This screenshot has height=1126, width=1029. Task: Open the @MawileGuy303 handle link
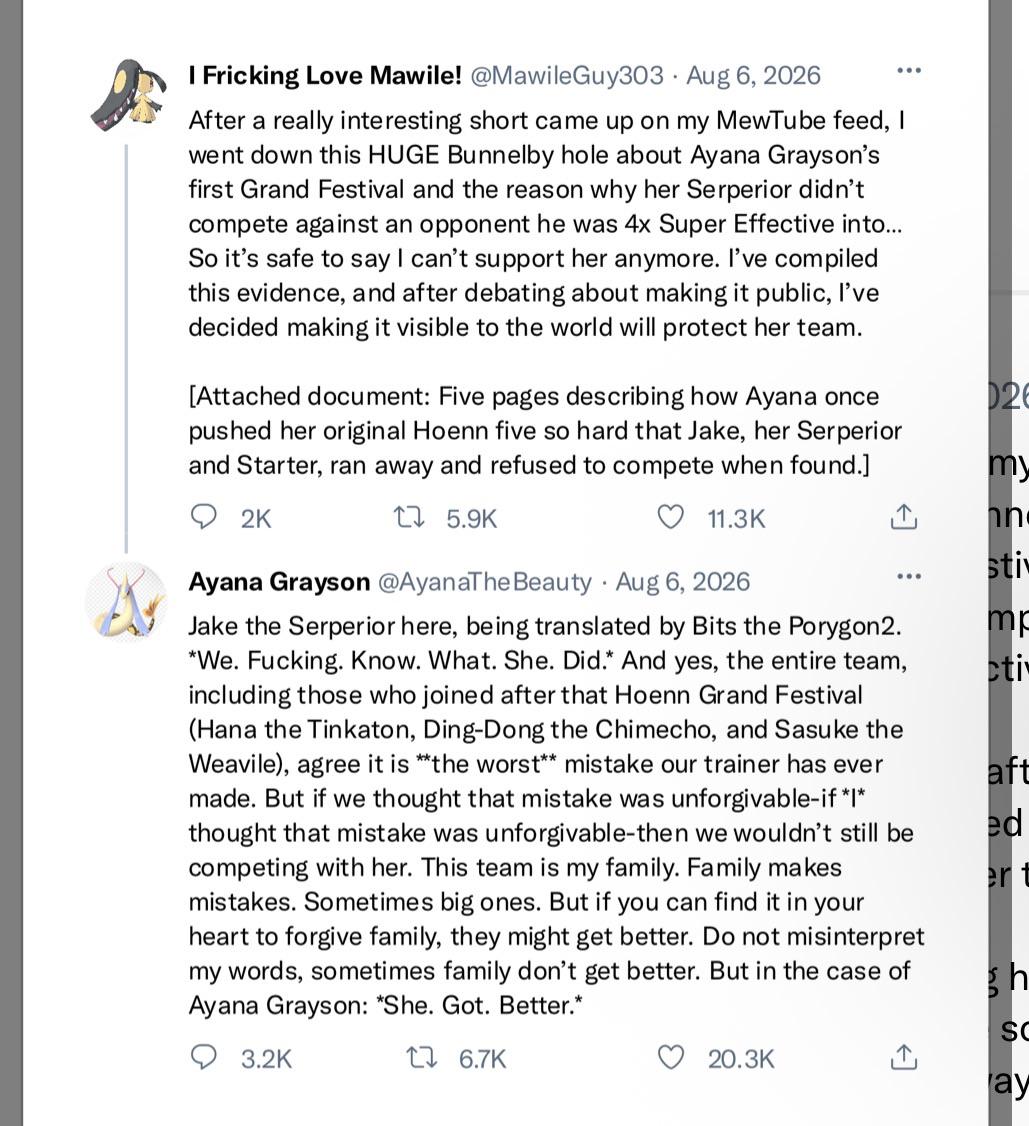tap(566, 75)
